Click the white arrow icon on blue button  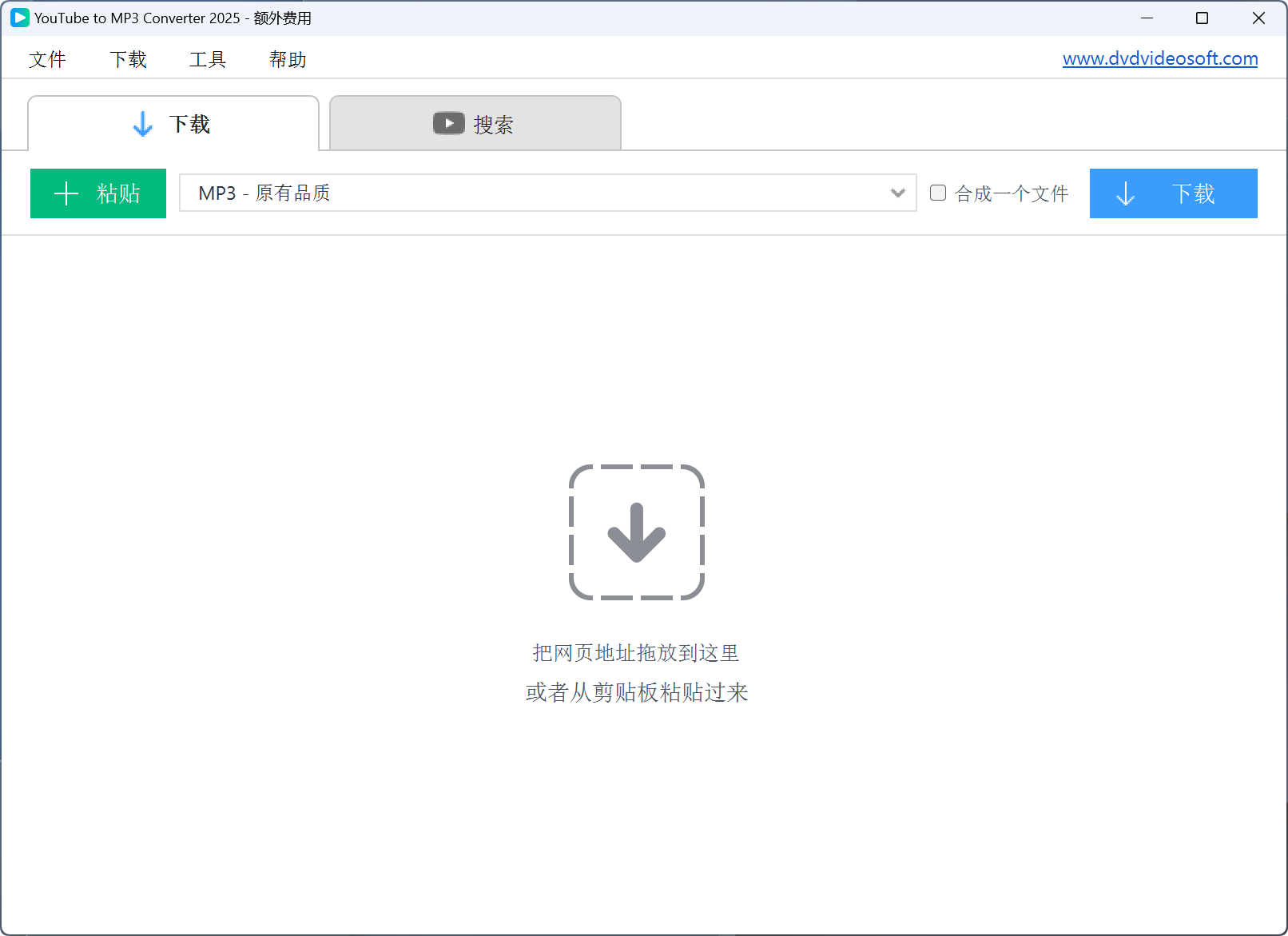[1125, 193]
